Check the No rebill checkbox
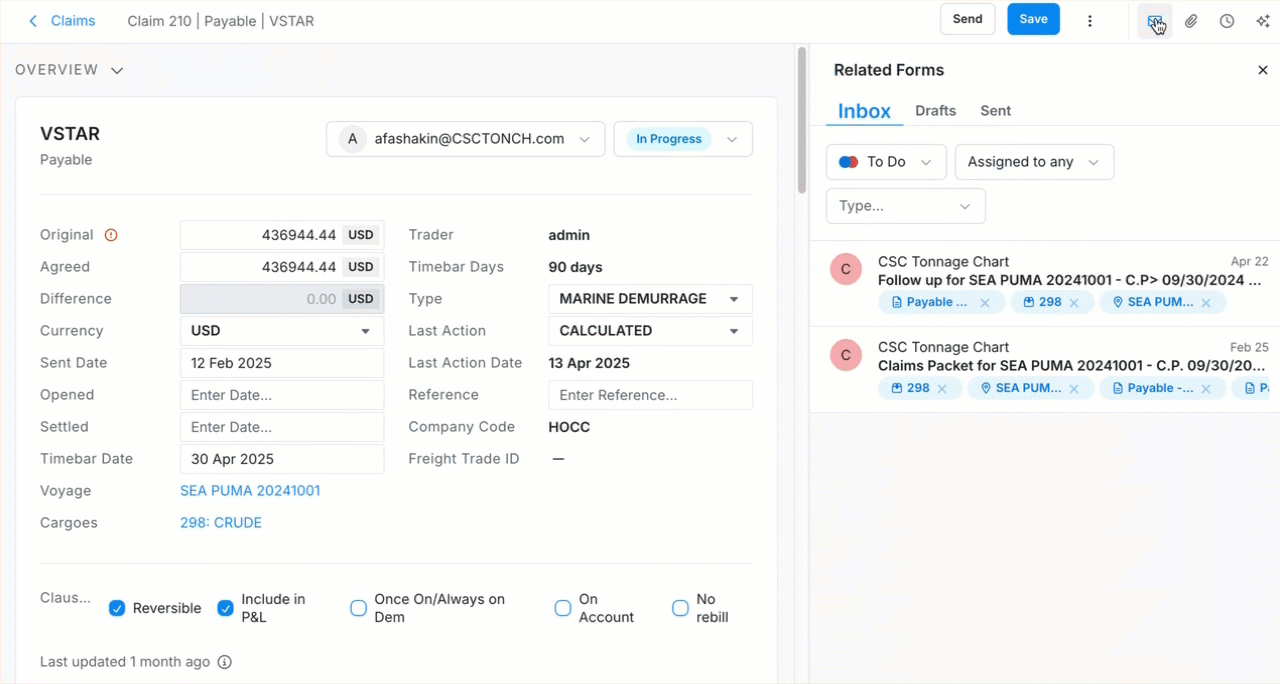The image size is (1280, 684). [x=680, y=608]
